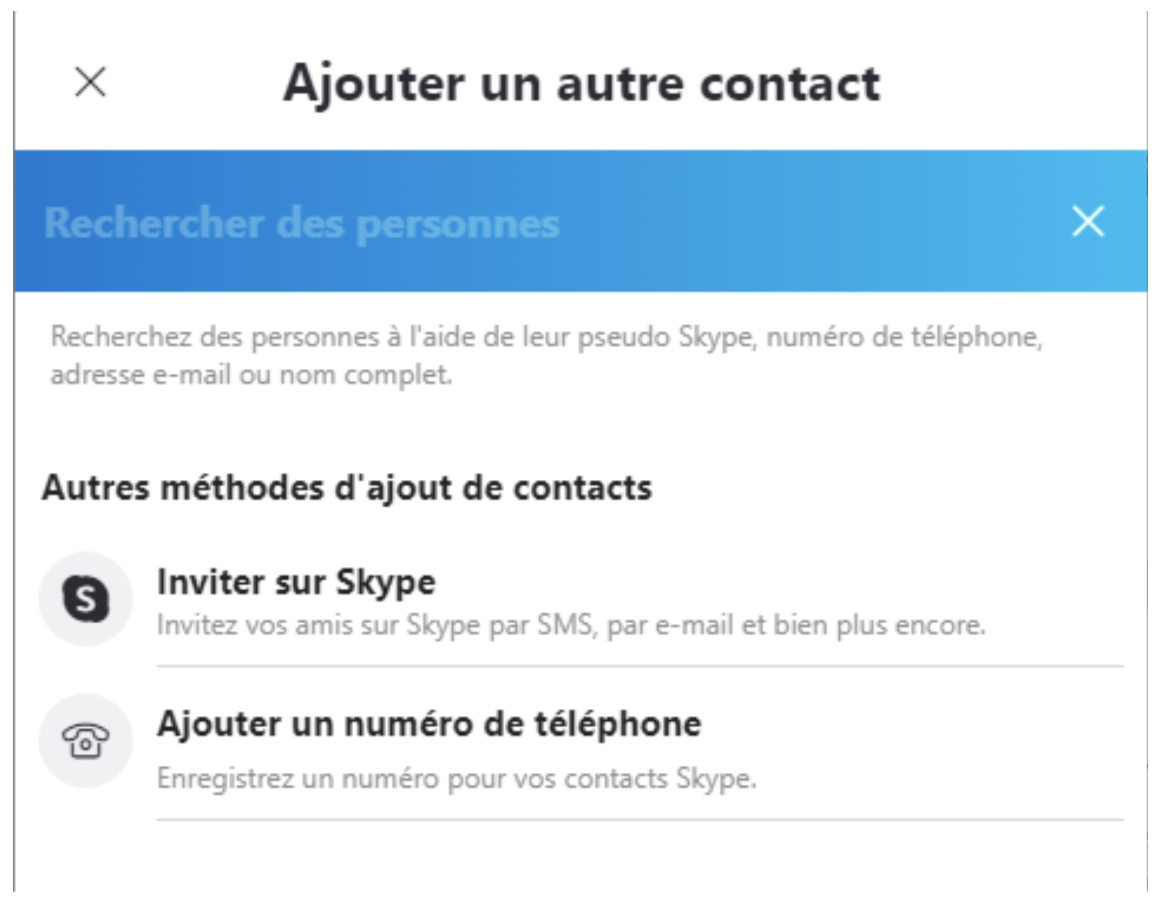Image resolution: width=1168 pixels, height=906 pixels.
Task: Open the phone number row via its circle icon
Action: (86, 741)
